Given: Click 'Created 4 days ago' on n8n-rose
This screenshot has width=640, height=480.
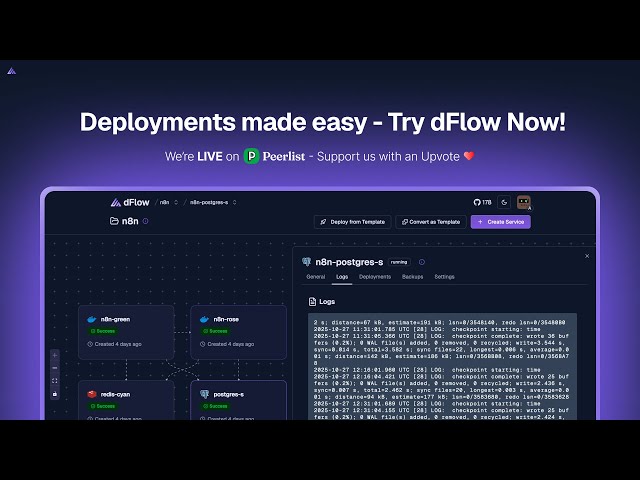Looking at the screenshot, I should click(x=227, y=344).
